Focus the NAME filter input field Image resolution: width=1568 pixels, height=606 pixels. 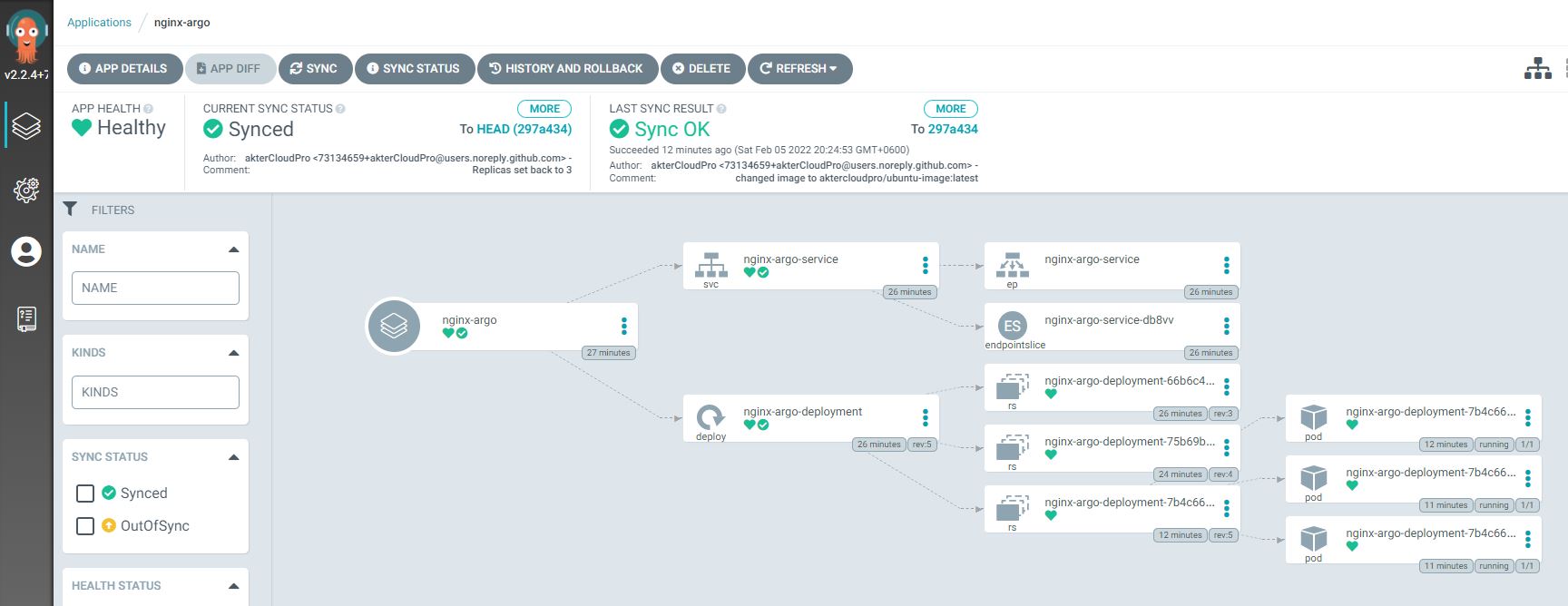pyautogui.click(x=155, y=288)
